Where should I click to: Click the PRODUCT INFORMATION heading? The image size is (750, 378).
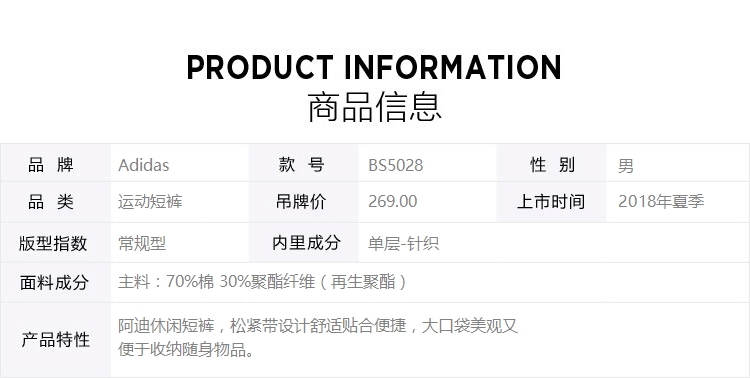[374, 67]
